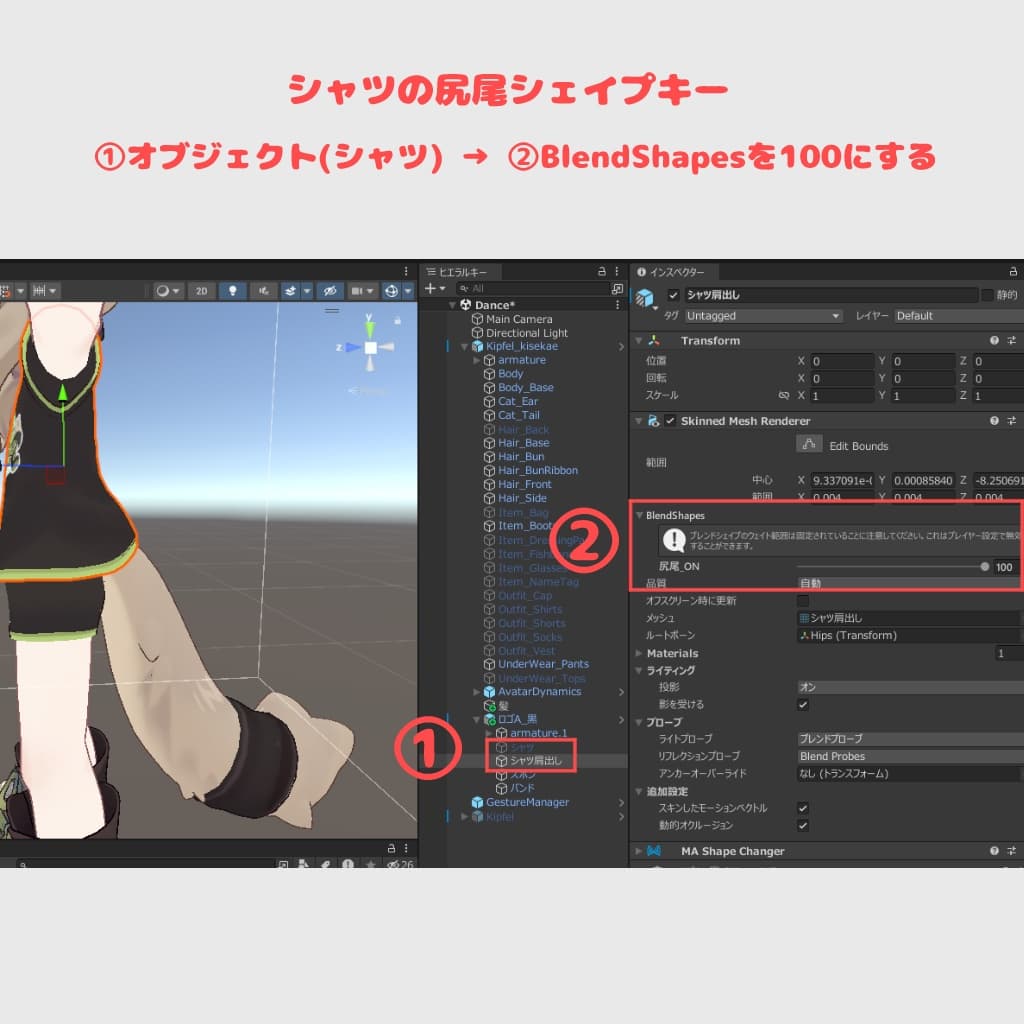Collapse the BlendShapes section
Viewport: 1024px width, 1024px height.
click(x=640, y=515)
